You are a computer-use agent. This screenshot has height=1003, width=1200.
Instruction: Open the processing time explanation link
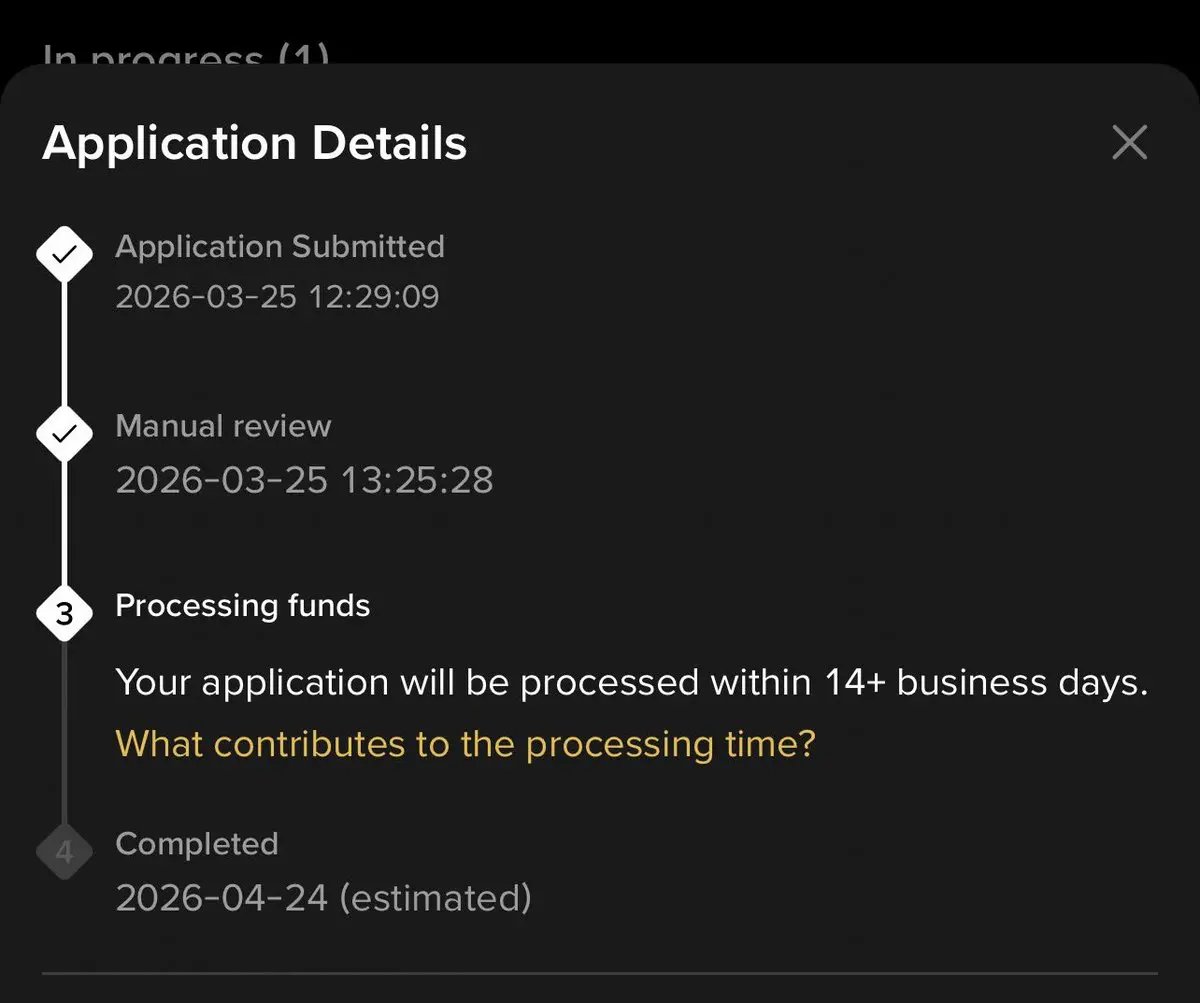[465, 744]
